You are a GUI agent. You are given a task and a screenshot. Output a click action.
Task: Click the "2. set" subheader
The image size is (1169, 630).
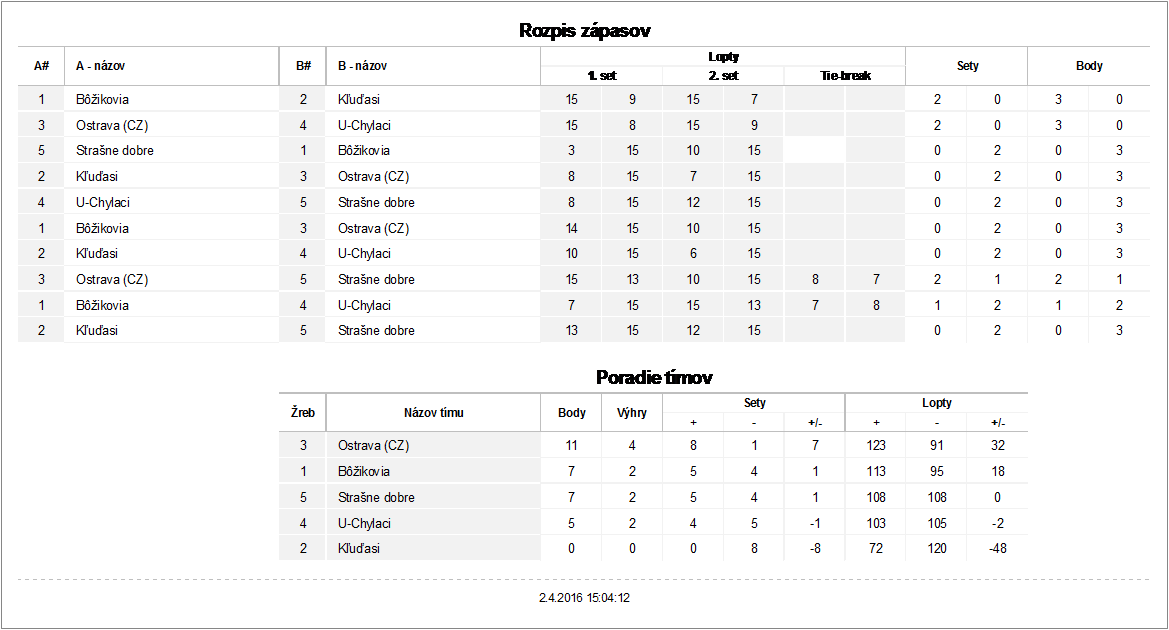(723, 75)
